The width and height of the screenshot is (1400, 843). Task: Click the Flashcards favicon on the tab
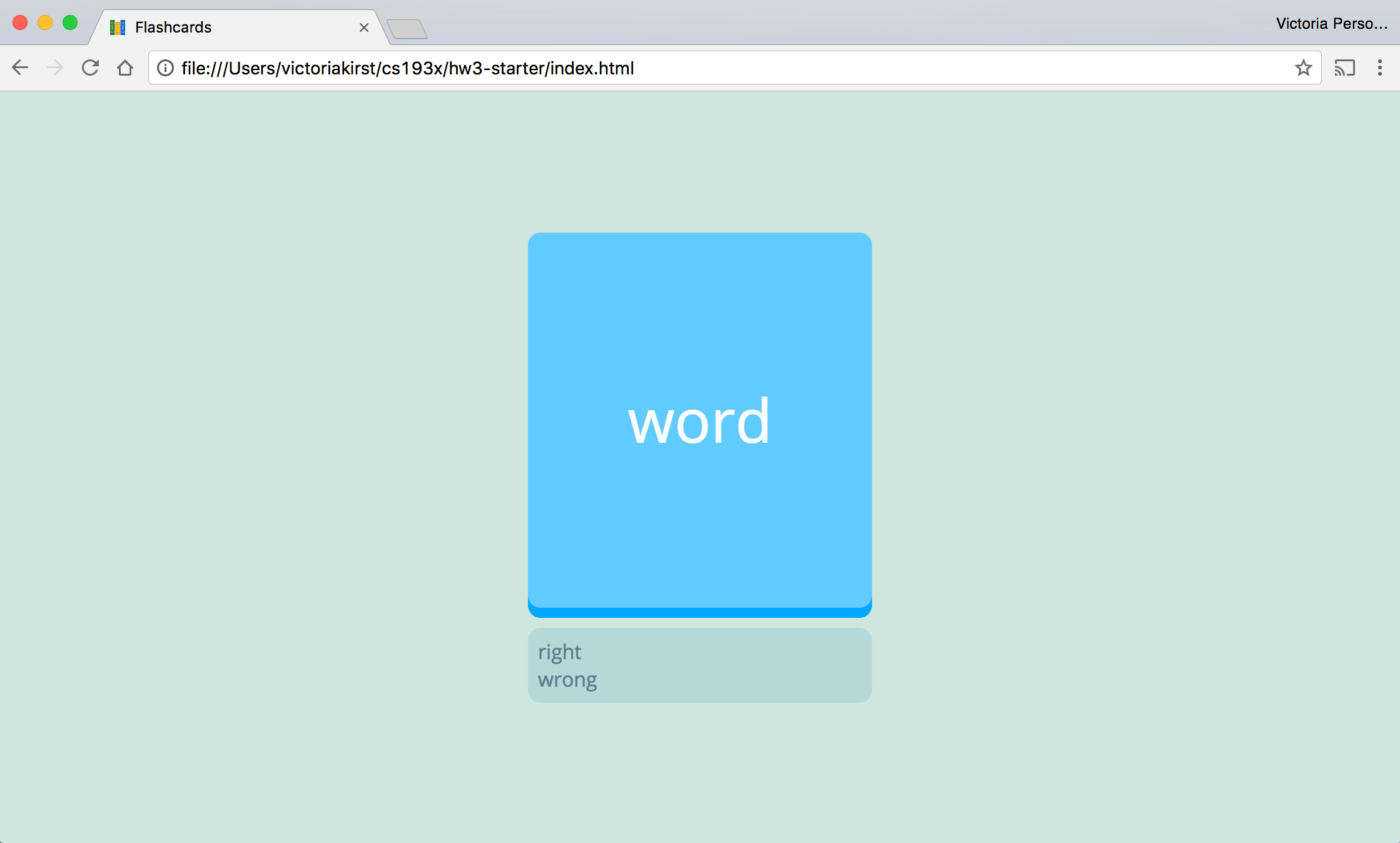pyautogui.click(x=116, y=27)
